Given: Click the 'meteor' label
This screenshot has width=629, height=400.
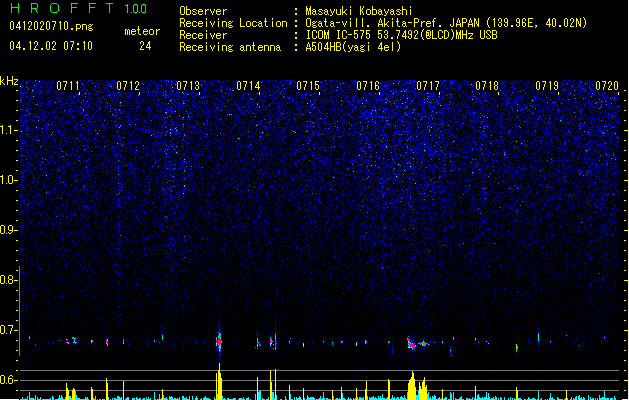Looking at the screenshot, I should (142, 31).
